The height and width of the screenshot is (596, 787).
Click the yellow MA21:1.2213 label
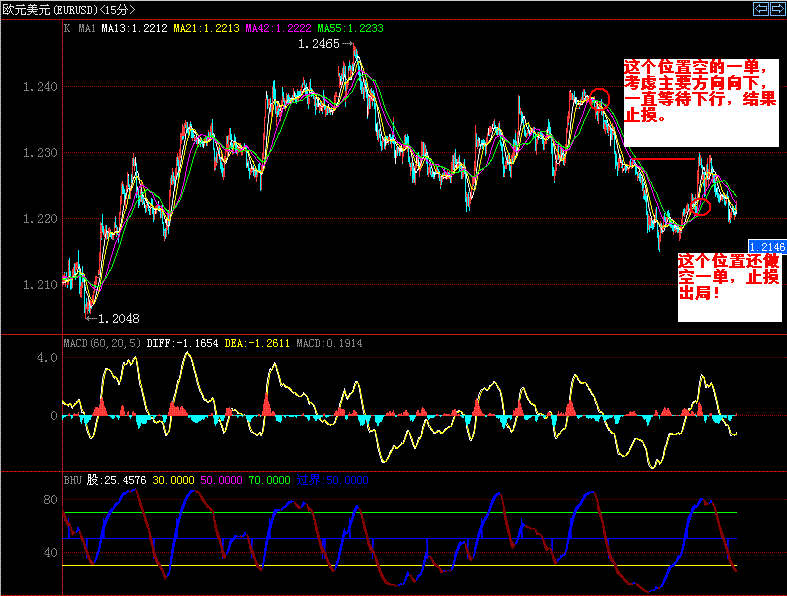pyautogui.click(x=206, y=29)
